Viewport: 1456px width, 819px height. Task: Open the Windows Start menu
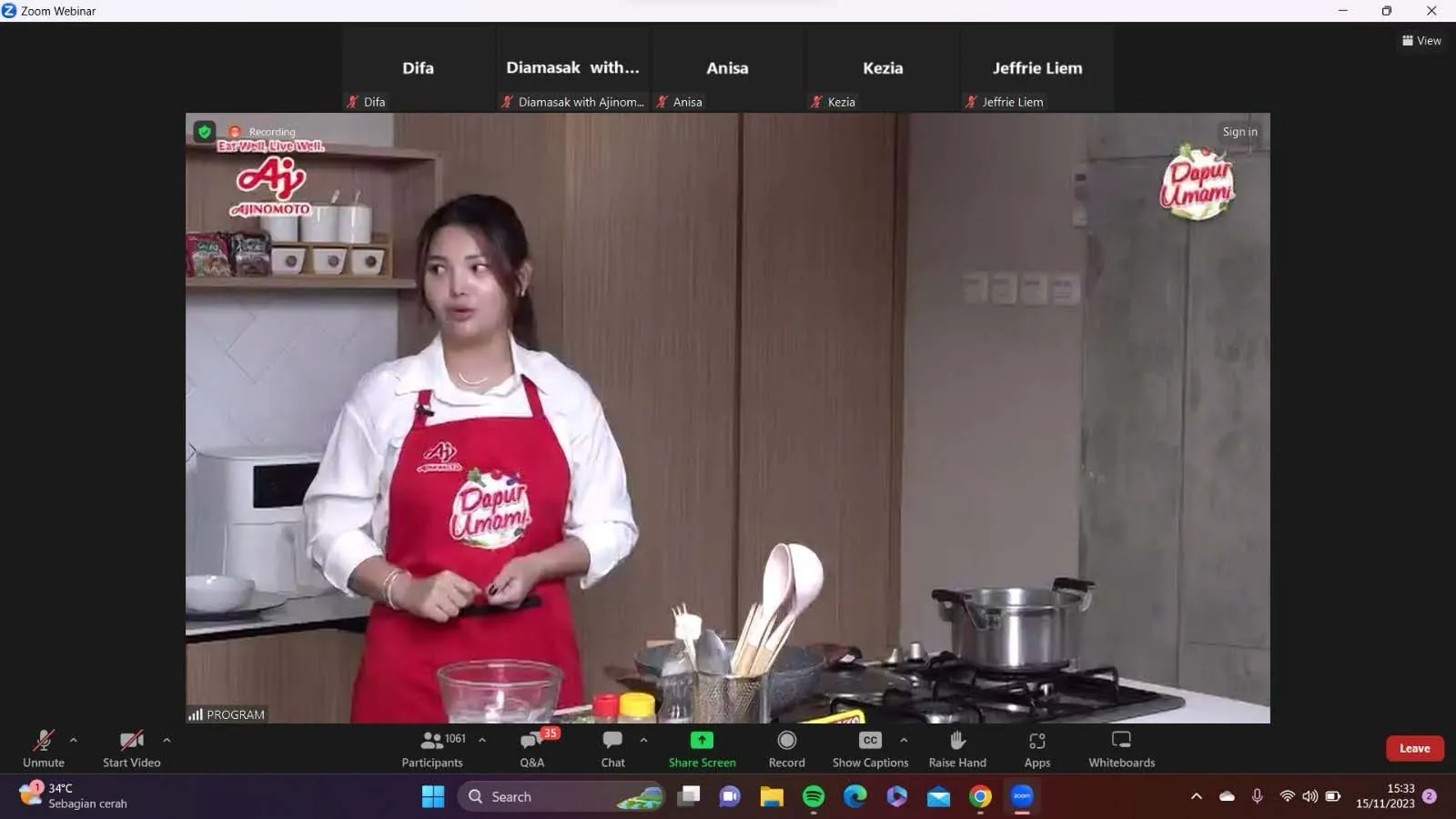coord(433,797)
